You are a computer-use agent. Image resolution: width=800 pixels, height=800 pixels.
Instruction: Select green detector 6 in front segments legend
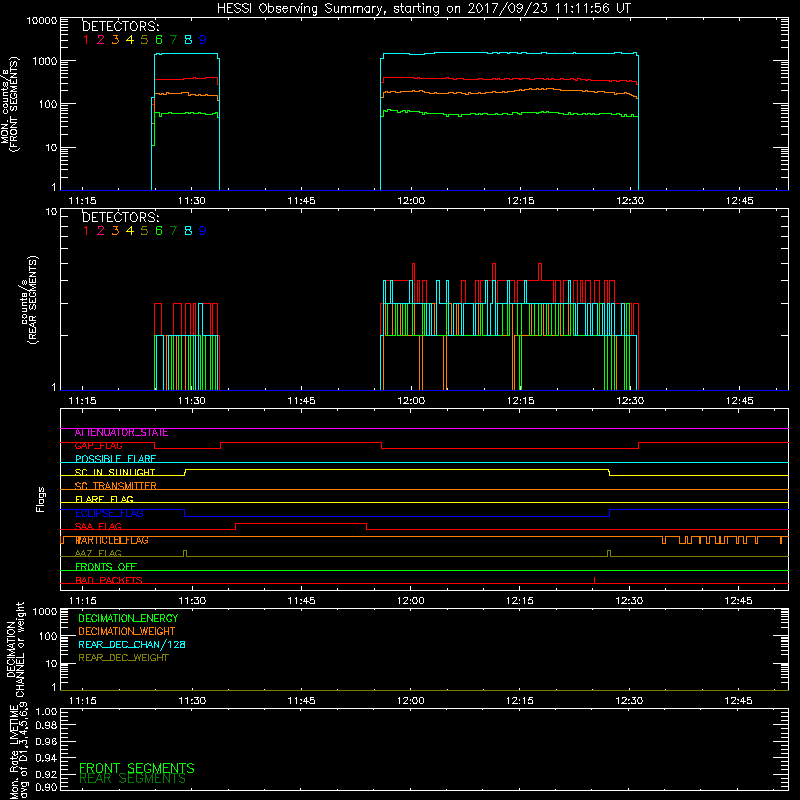click(159, 40)
